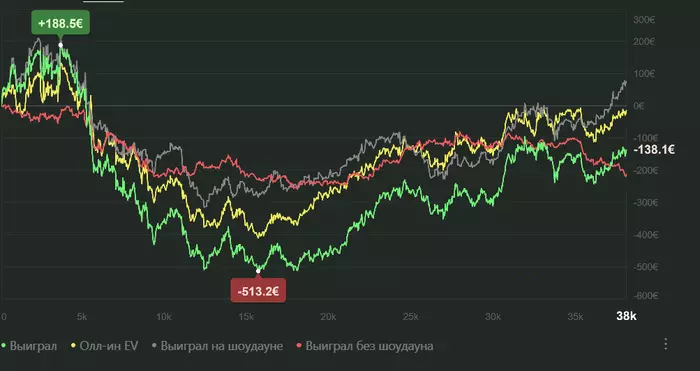Click the white peak point marker on green line
Screen dimensions: 700x371
point(61,45)
